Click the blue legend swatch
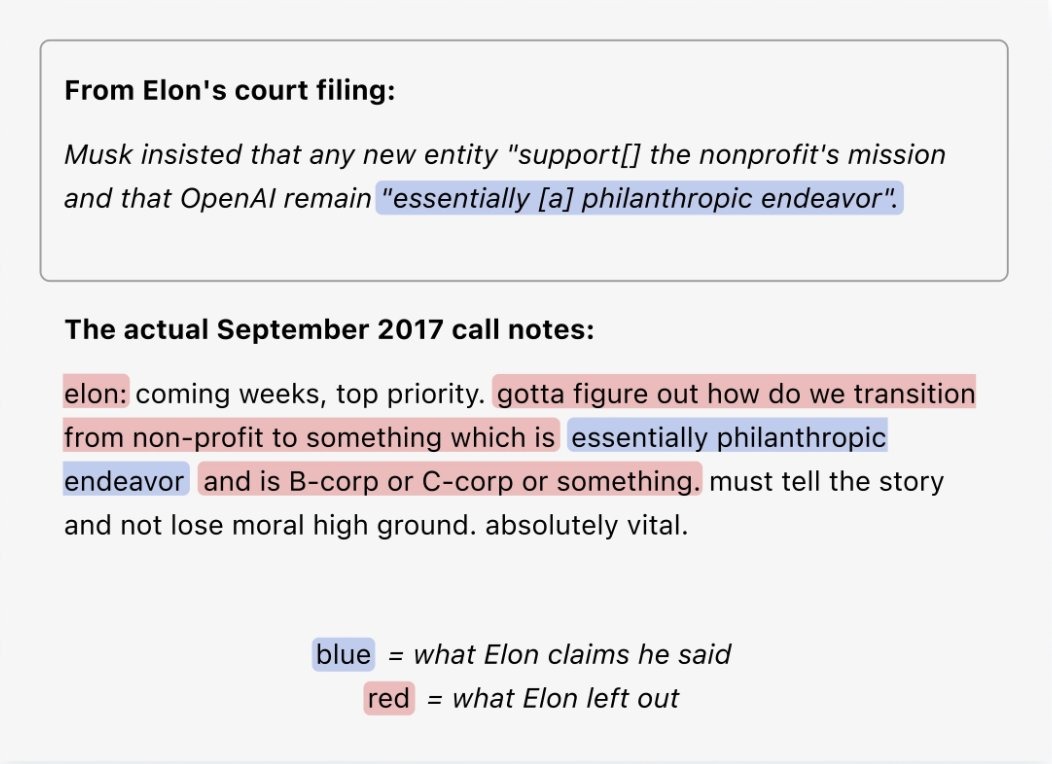The image size is (1052, 764). 343,655
